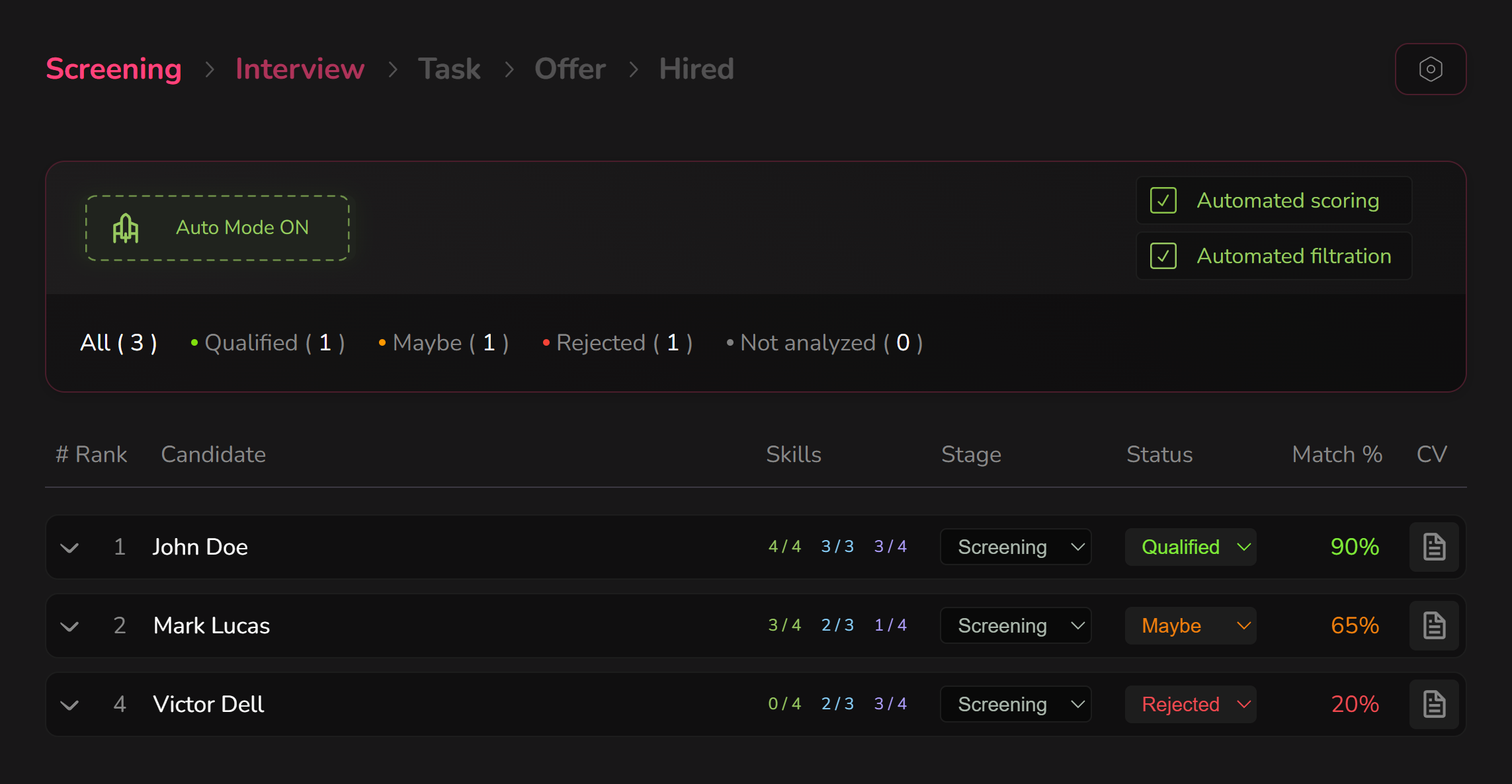Open Mark Lucas's Maybe status dropdown
Image resolution: width=1512 pixels, height=784 pixels.
pyautogui.click(x=1191, y=625)
